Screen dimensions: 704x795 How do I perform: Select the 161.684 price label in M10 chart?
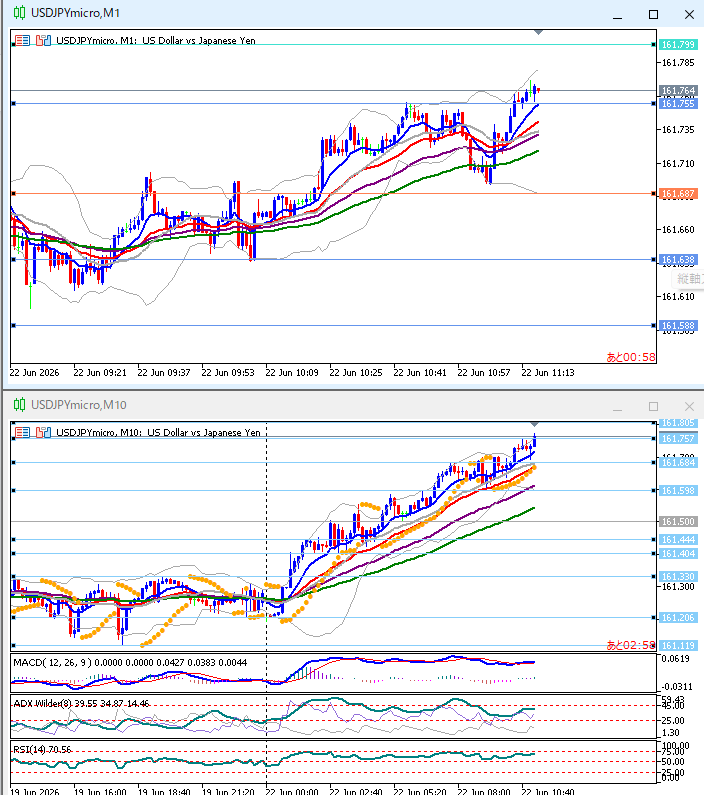678,462
